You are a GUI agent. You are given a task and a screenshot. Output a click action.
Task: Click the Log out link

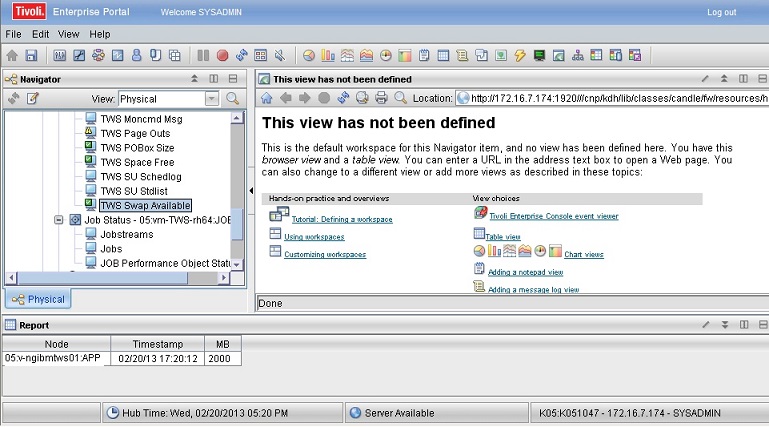721,12
